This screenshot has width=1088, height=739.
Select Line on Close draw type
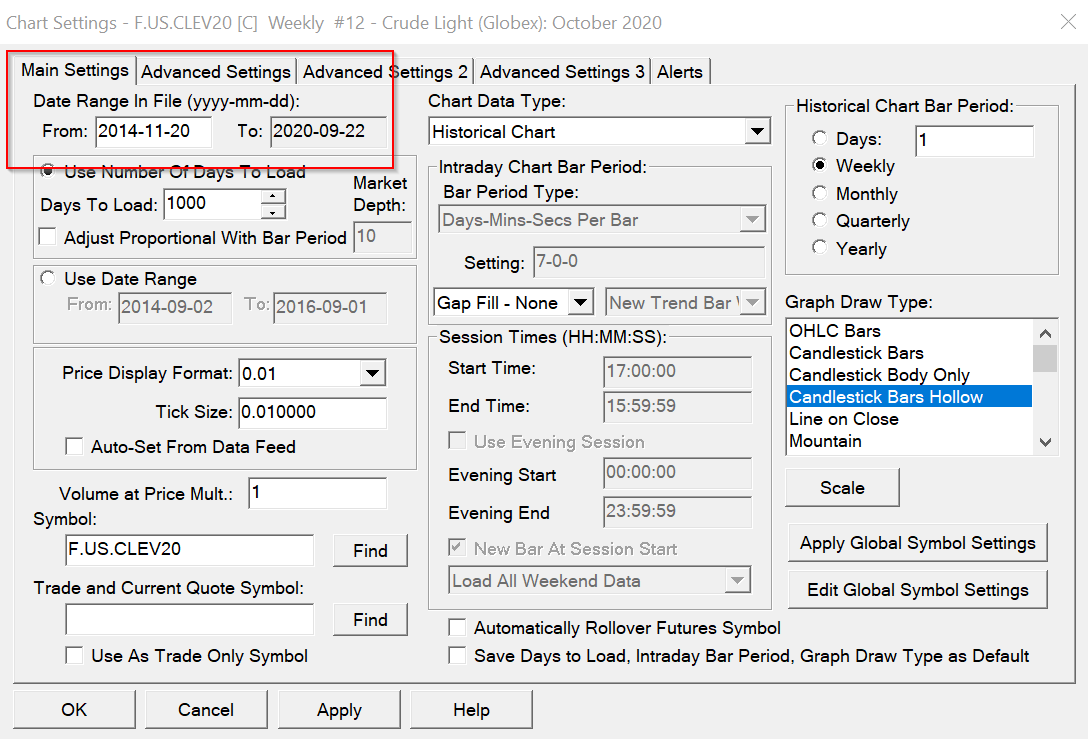[909, 419]
